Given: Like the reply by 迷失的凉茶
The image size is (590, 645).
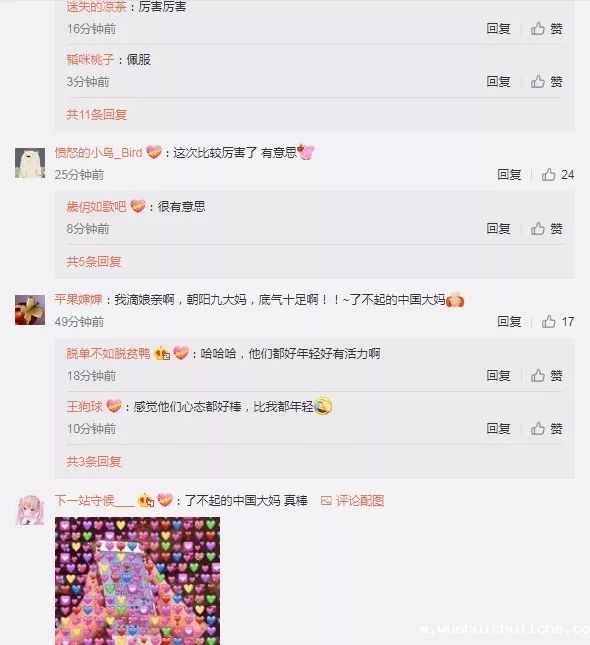Looking at the screenshot, I should point(546,29).
